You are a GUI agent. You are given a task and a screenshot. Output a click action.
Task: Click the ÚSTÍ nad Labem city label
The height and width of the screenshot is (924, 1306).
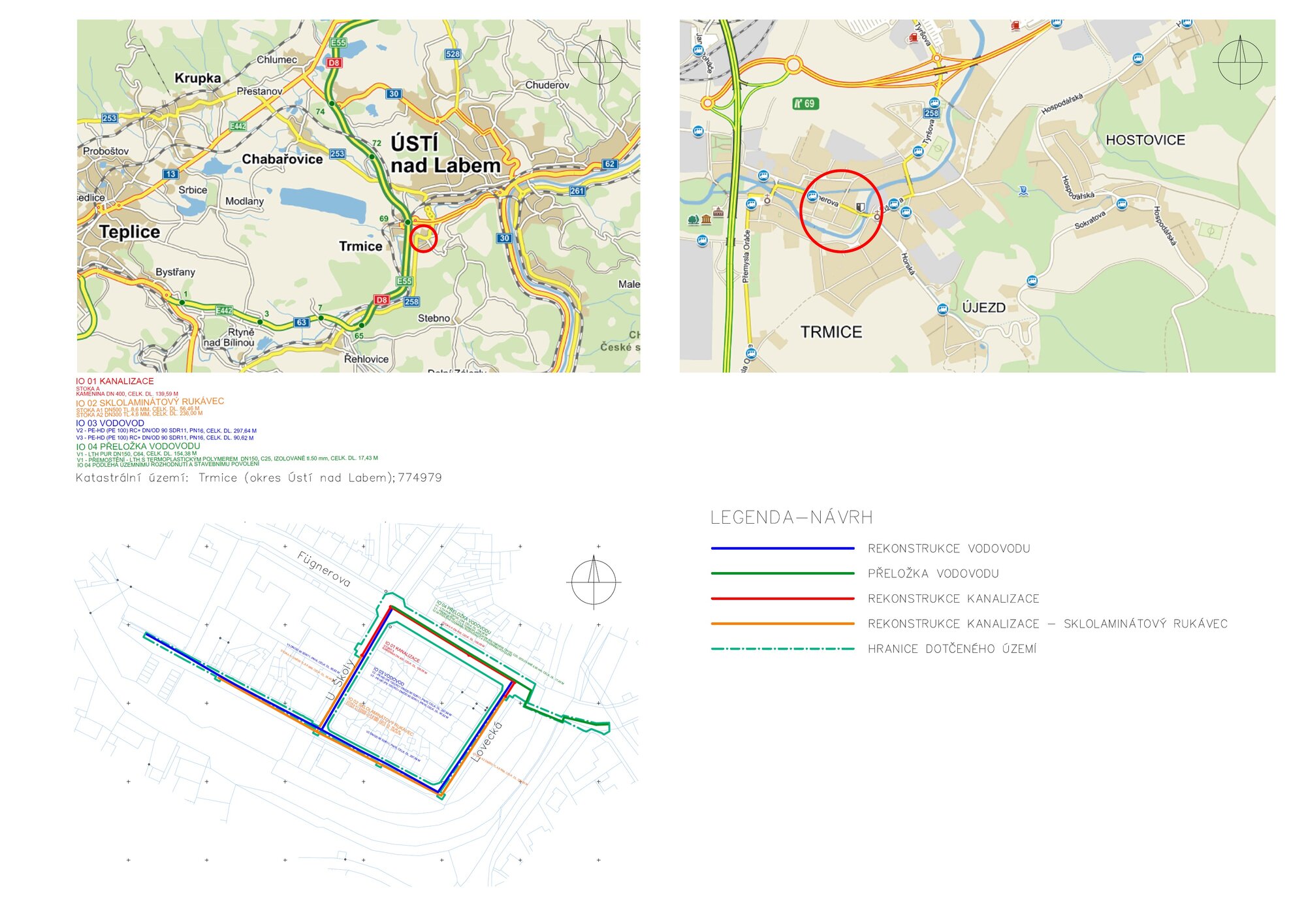click(445, 154)
